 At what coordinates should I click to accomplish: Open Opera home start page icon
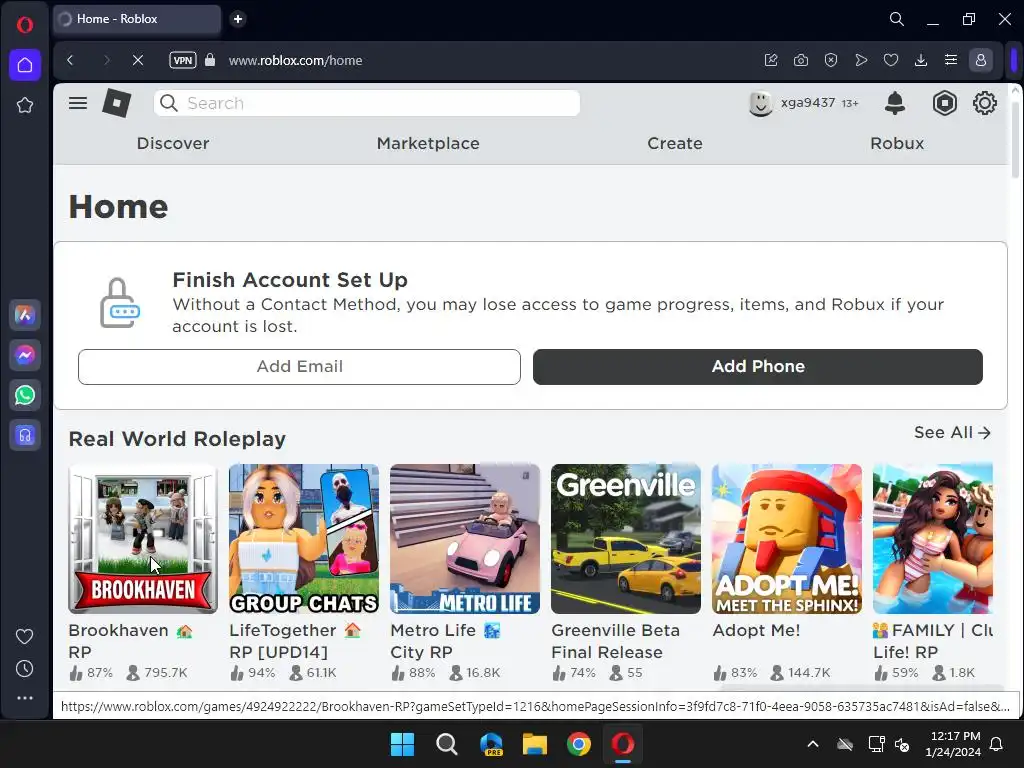25,65
